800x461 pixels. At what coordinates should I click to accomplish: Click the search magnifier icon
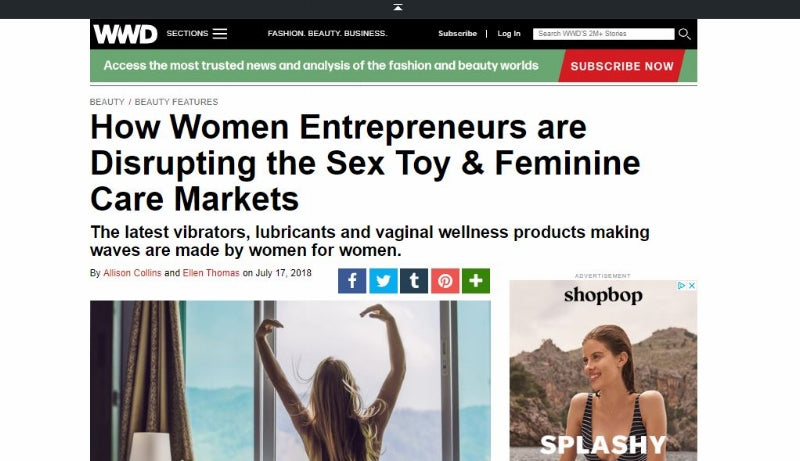[x=685, y=34]
